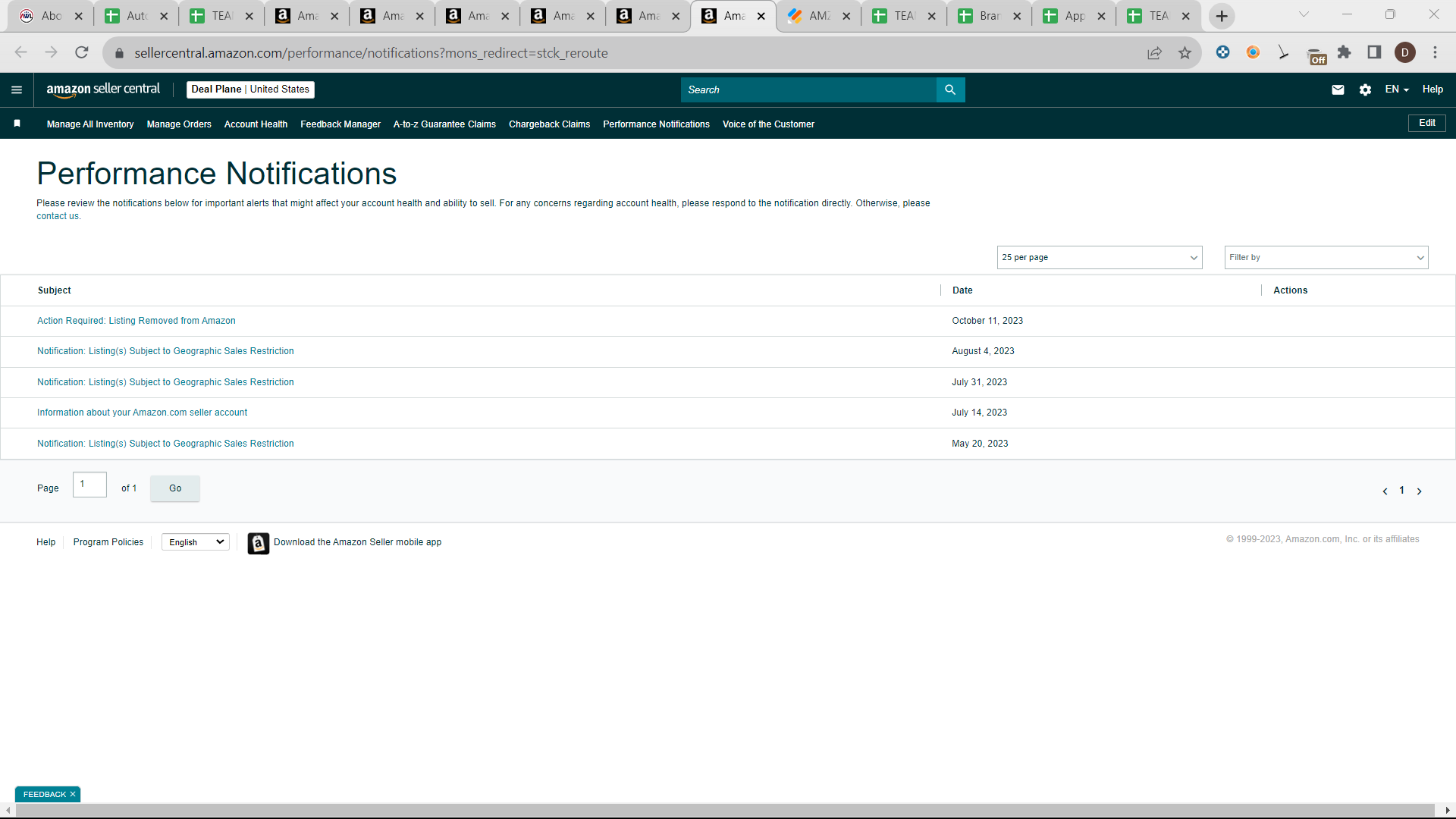Open Chargeback Claims
Screen dimensions: 1456x819
point(549,124)
